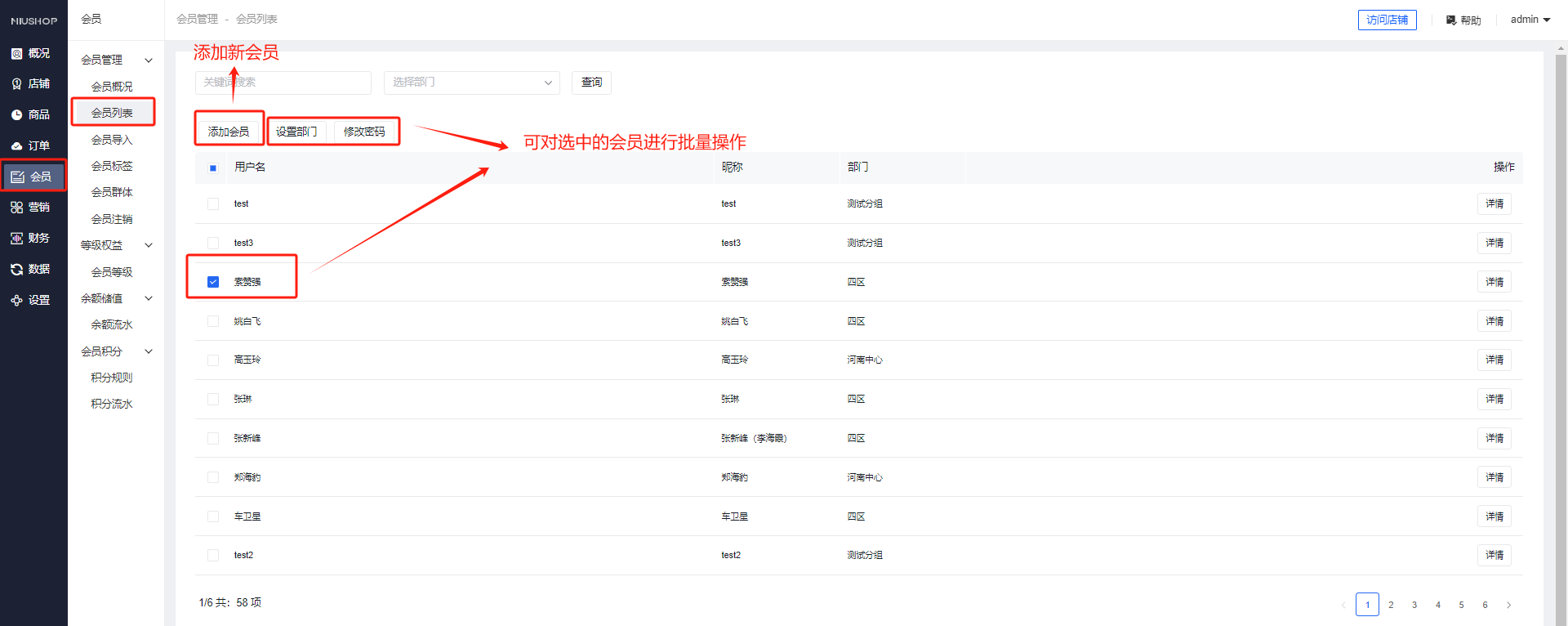Select the 订单 orders sidebar icon

pyautogui.click(x=17, y=146)
